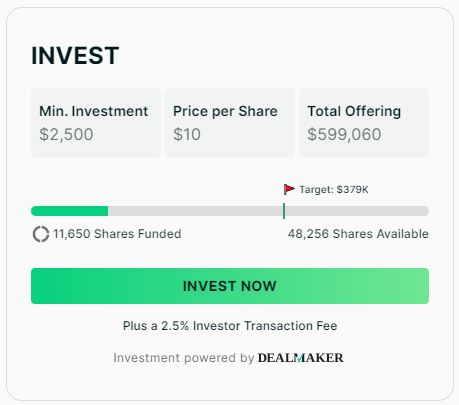Select the Price per Share card
459x405 pixels.
point(230,122)
